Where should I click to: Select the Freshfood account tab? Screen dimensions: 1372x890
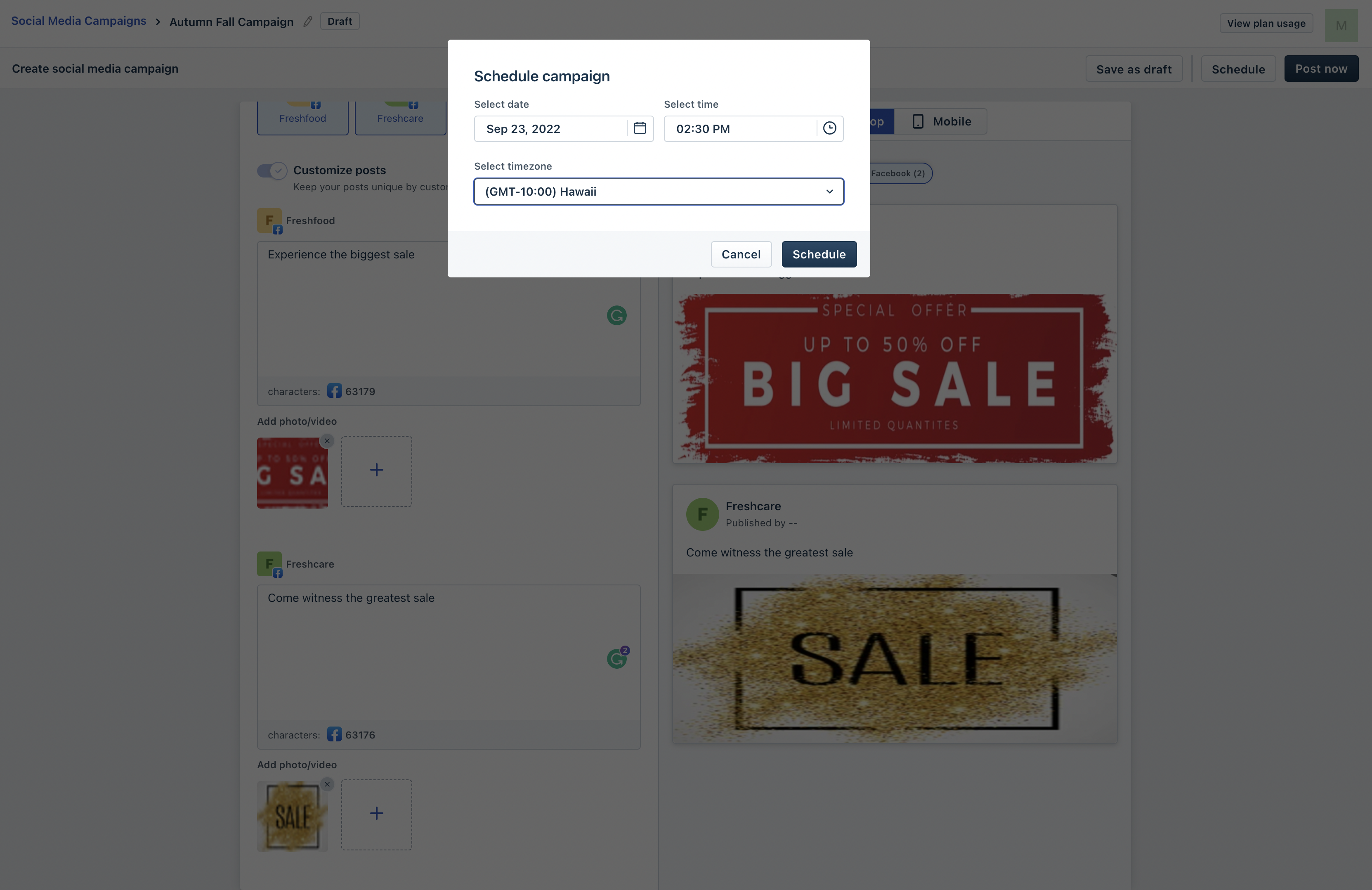click(302, 118)
